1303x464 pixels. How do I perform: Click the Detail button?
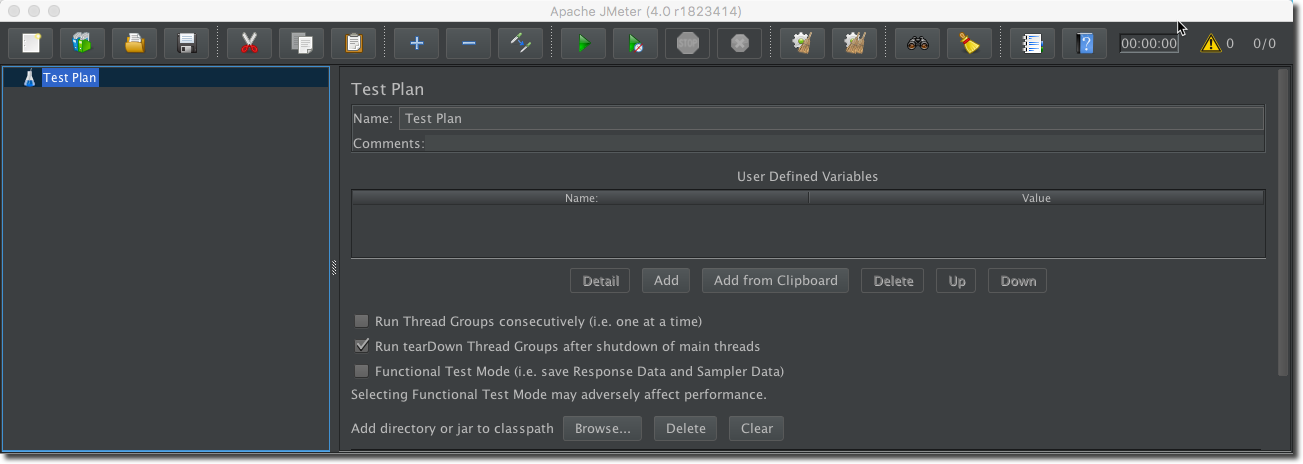[x=600, y=281]
